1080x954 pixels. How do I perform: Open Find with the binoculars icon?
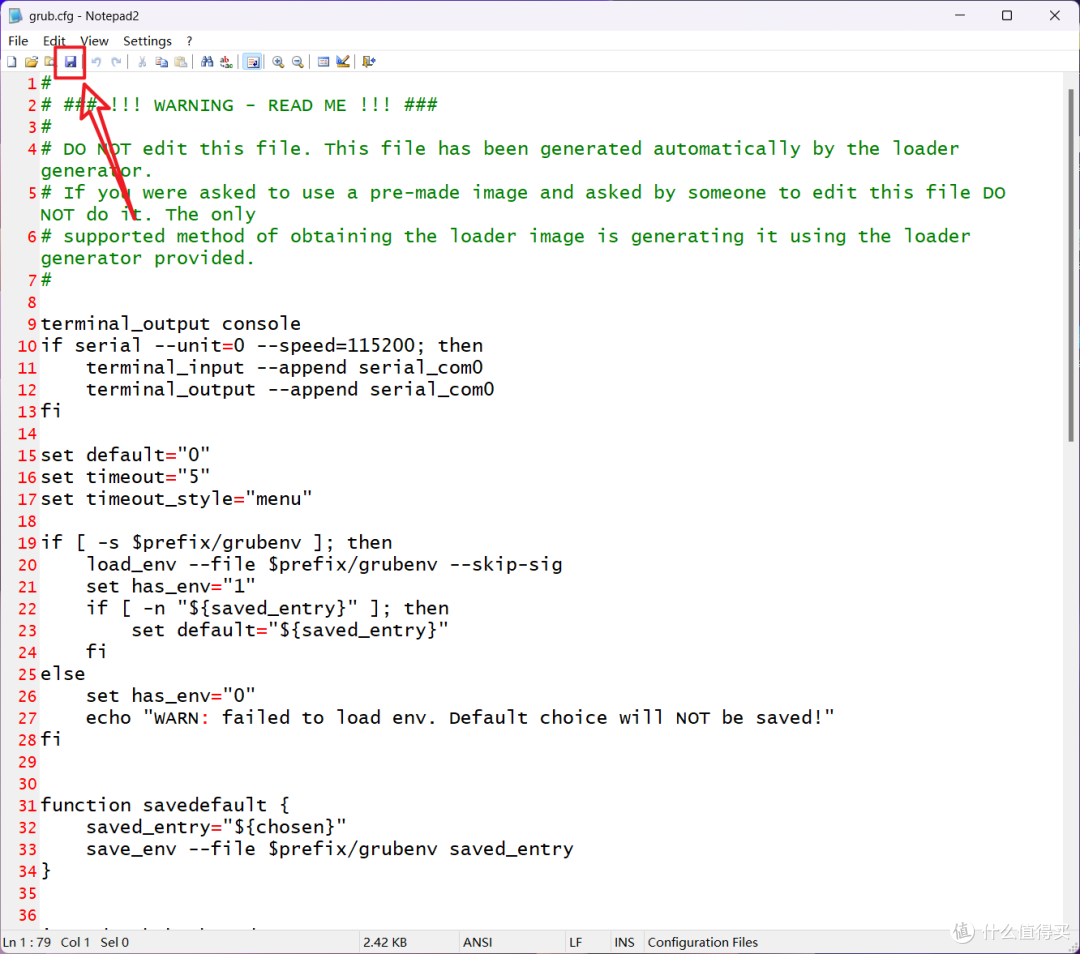(207, 62)
